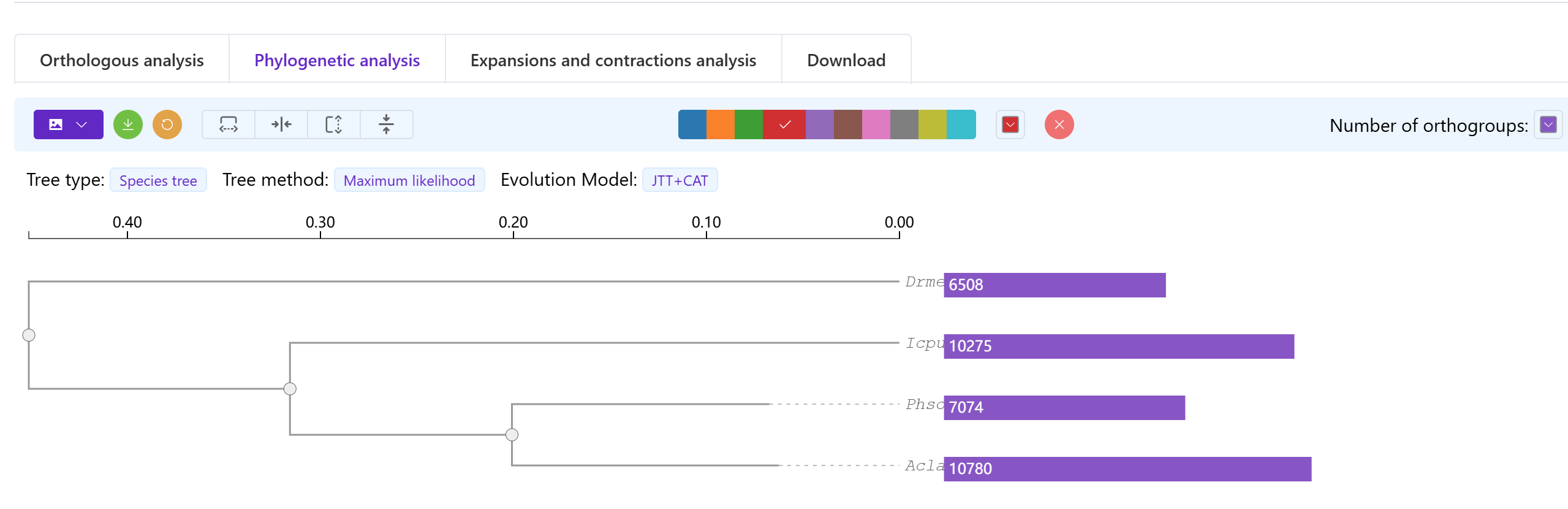
Task: Click the compress tree horizontally icon
Action: coord(281,124)
